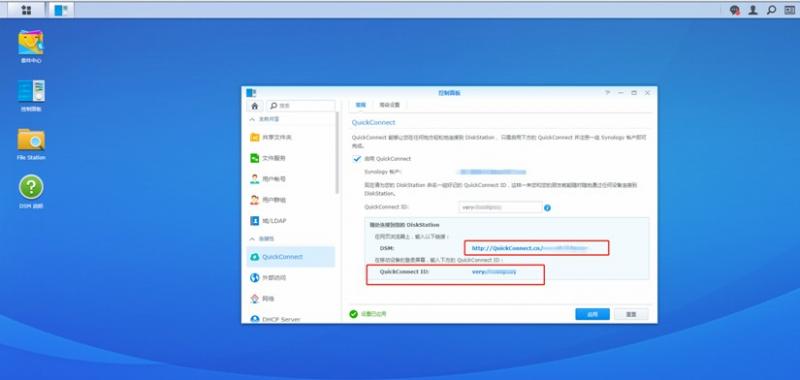Click the blue Apply button
The height and width of the screenshot is (380, 800).
[x=592, y=314]
